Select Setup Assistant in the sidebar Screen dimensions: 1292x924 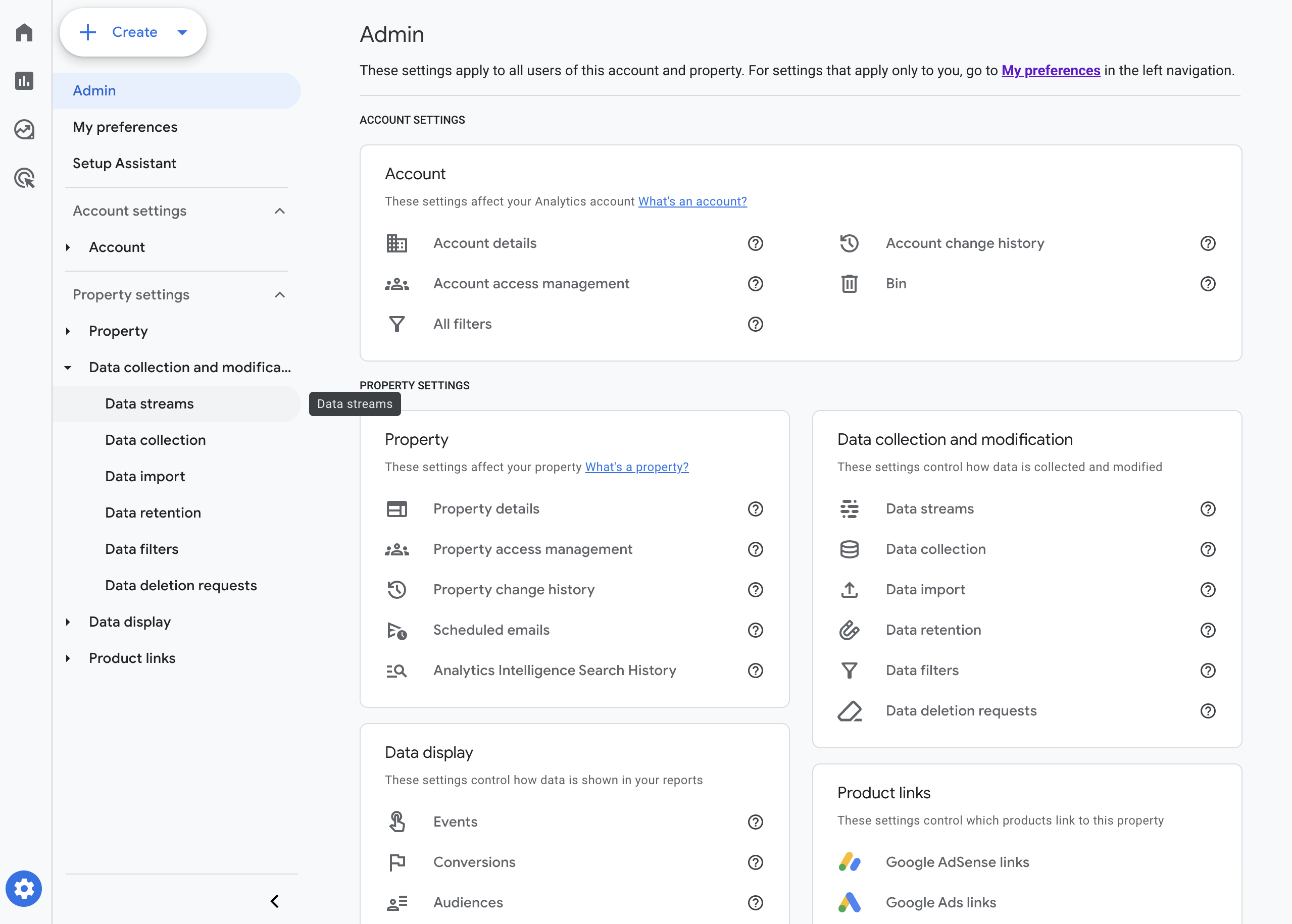[x=125, y=163]
